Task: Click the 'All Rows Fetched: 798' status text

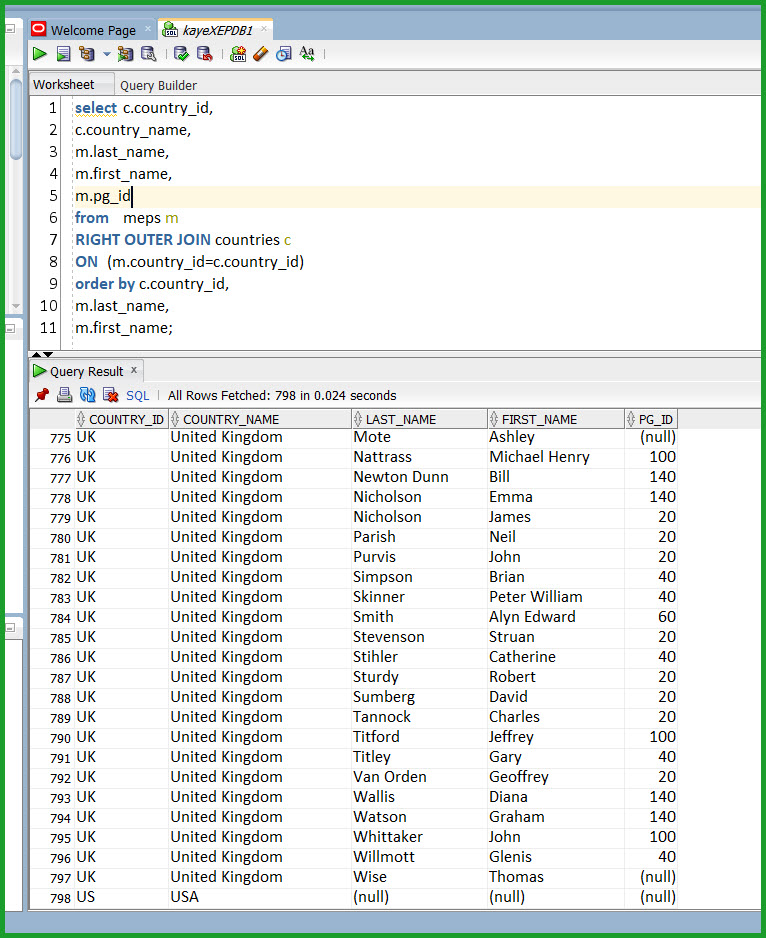Action: tap(282, 395)
